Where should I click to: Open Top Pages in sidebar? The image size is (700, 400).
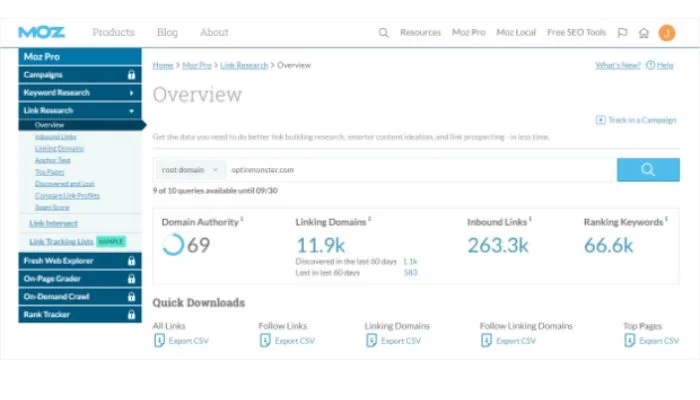pos(50,172)
